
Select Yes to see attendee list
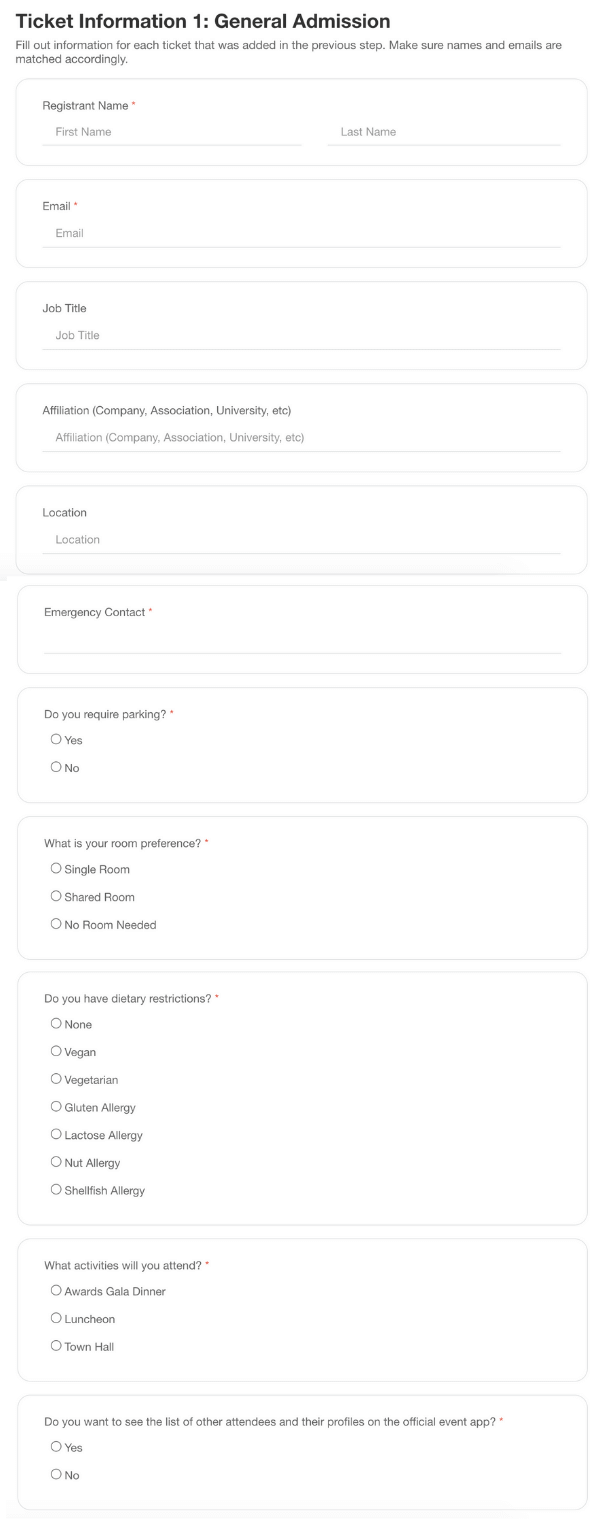click(56, 1447)
